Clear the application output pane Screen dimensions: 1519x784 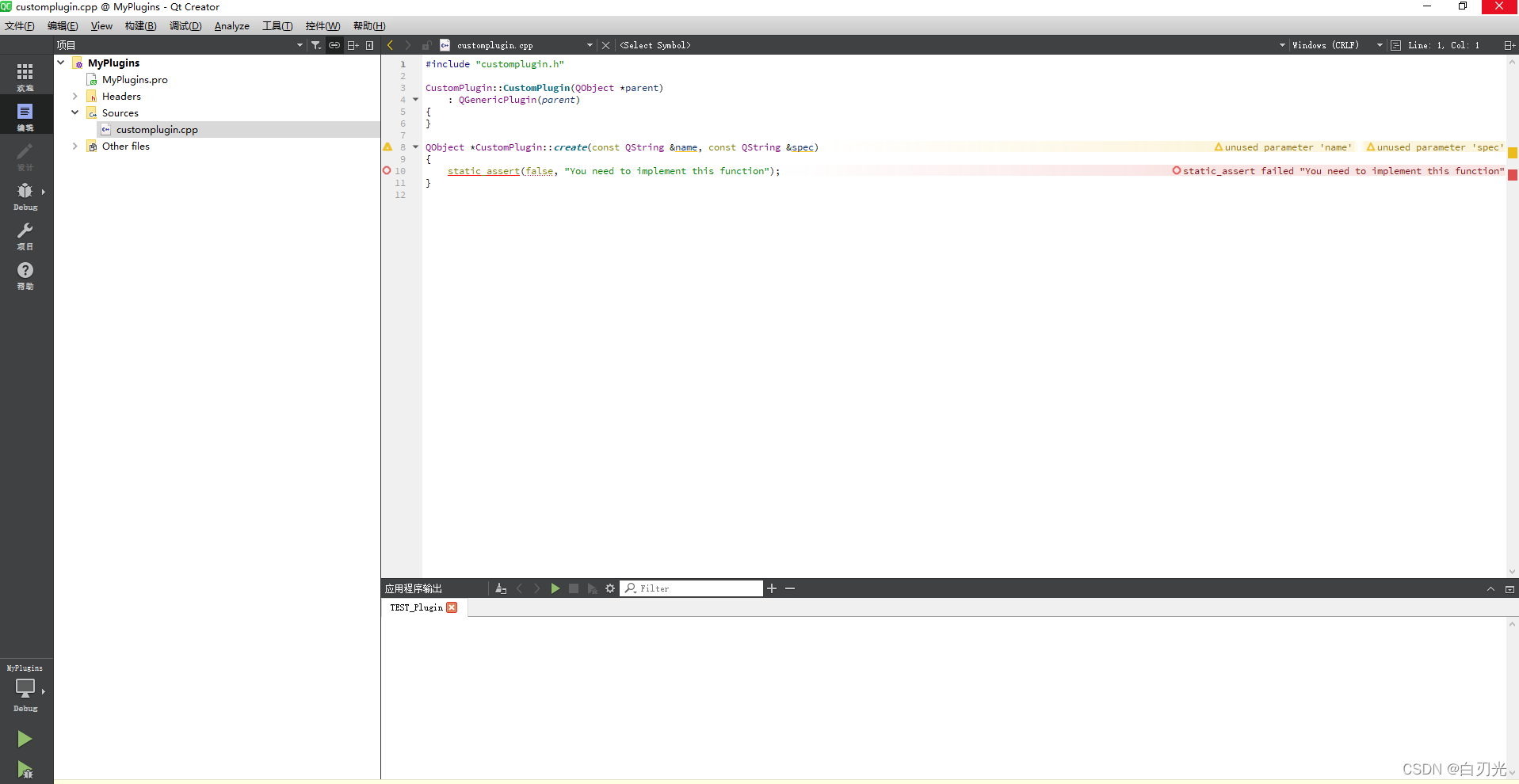(501, 588)
